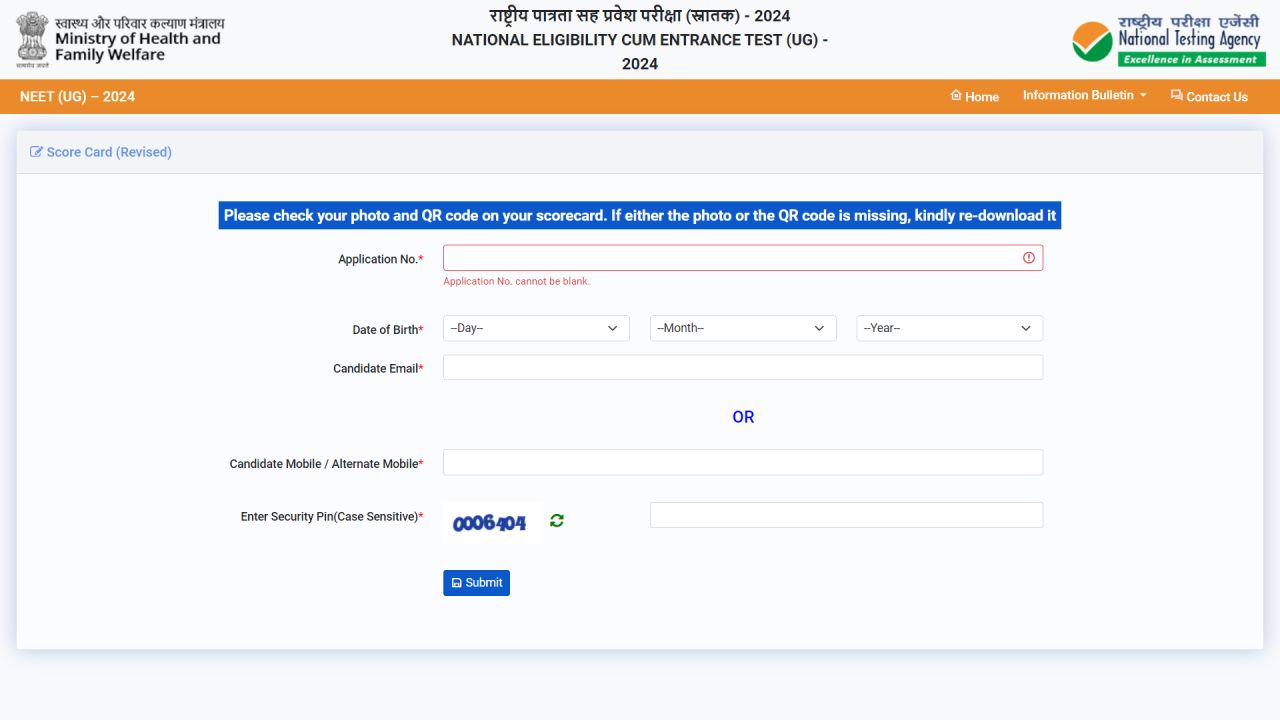
Task: Go to Home in navbar
Action: (975, 96)
